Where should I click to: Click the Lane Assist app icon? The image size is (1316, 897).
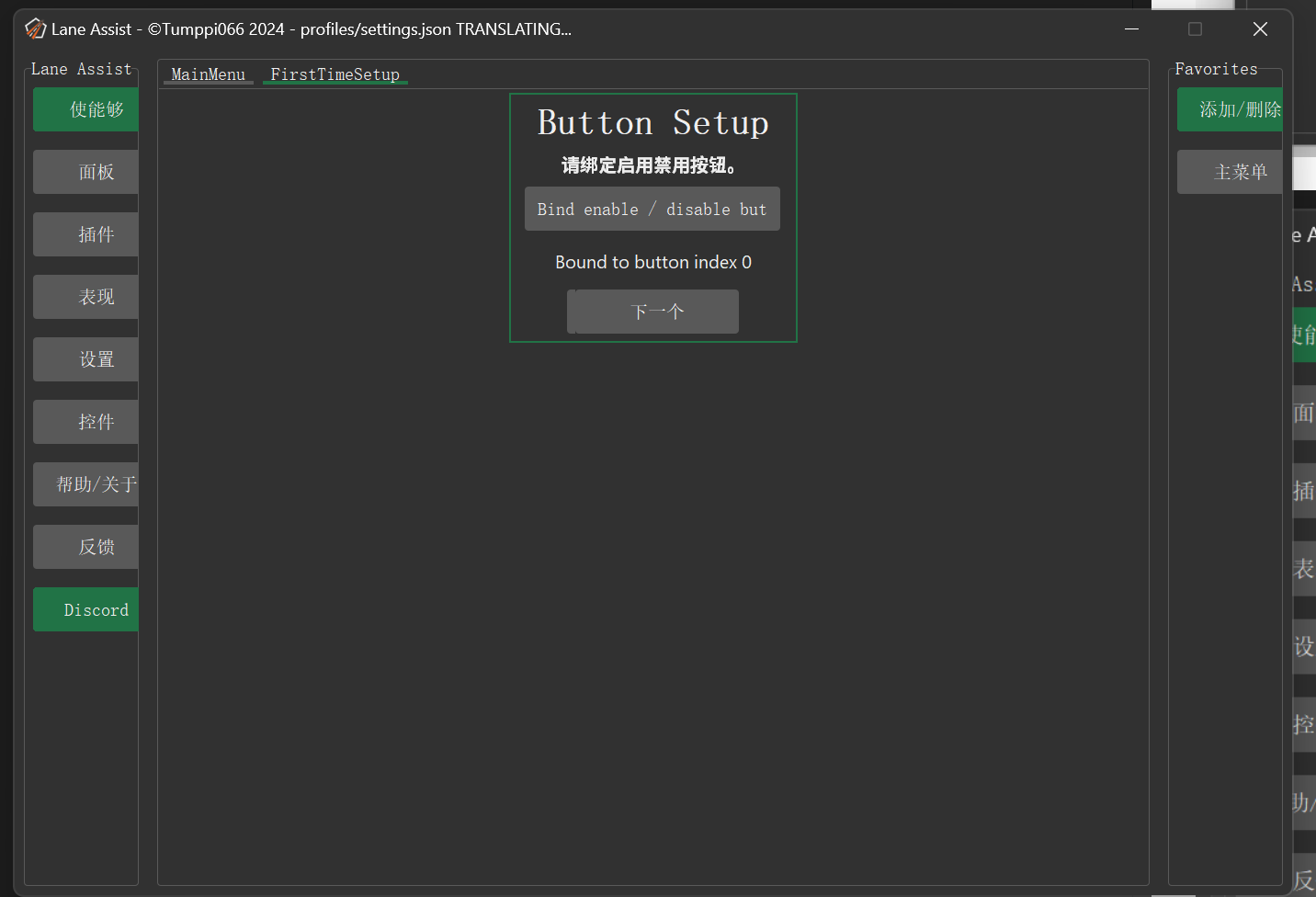coord(35,29)
